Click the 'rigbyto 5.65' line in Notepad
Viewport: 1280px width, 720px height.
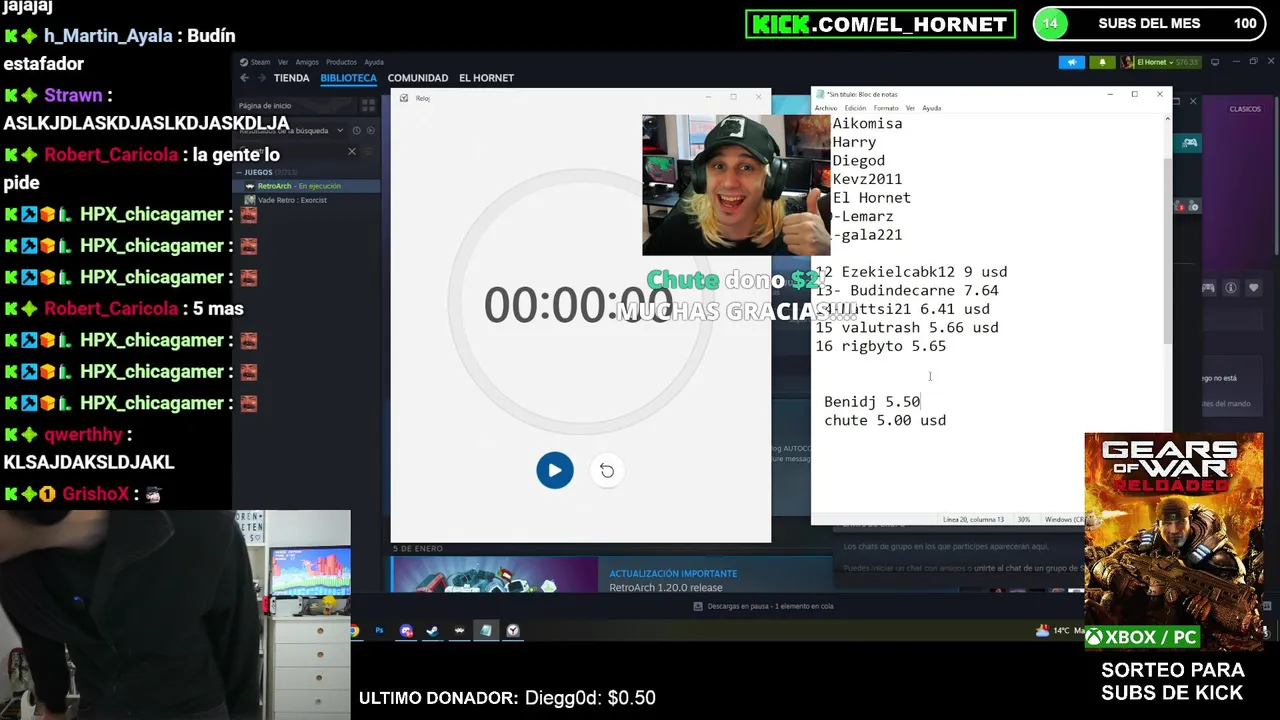pyautogui.click(x=880, y=347)
